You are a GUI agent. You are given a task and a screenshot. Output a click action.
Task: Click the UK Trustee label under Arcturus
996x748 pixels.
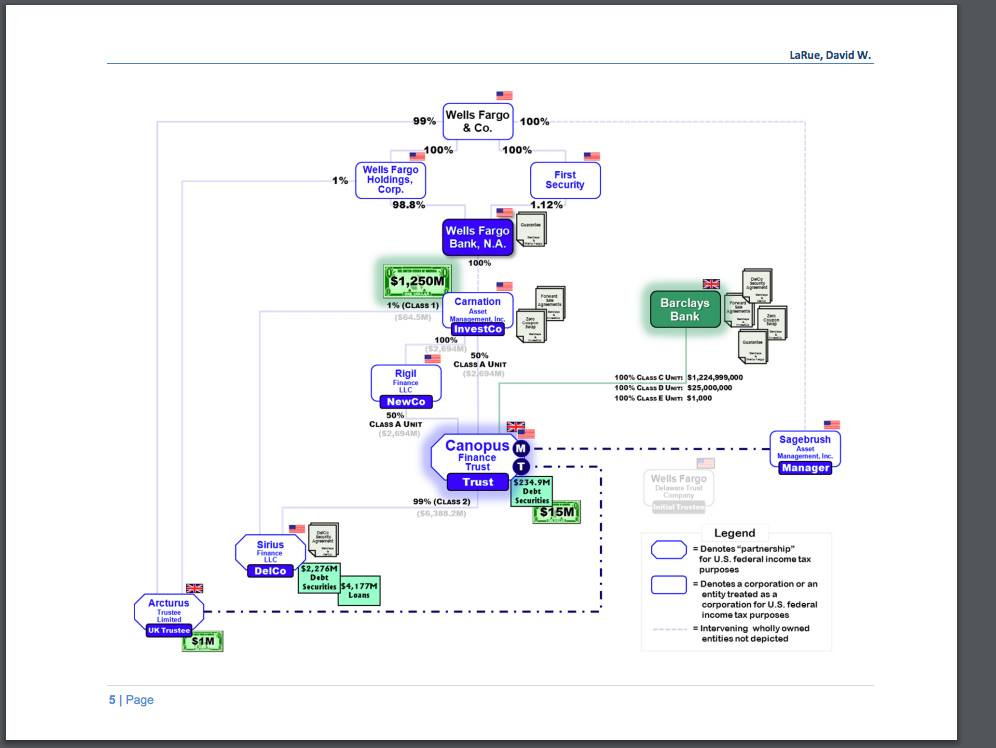coord(169,631)
